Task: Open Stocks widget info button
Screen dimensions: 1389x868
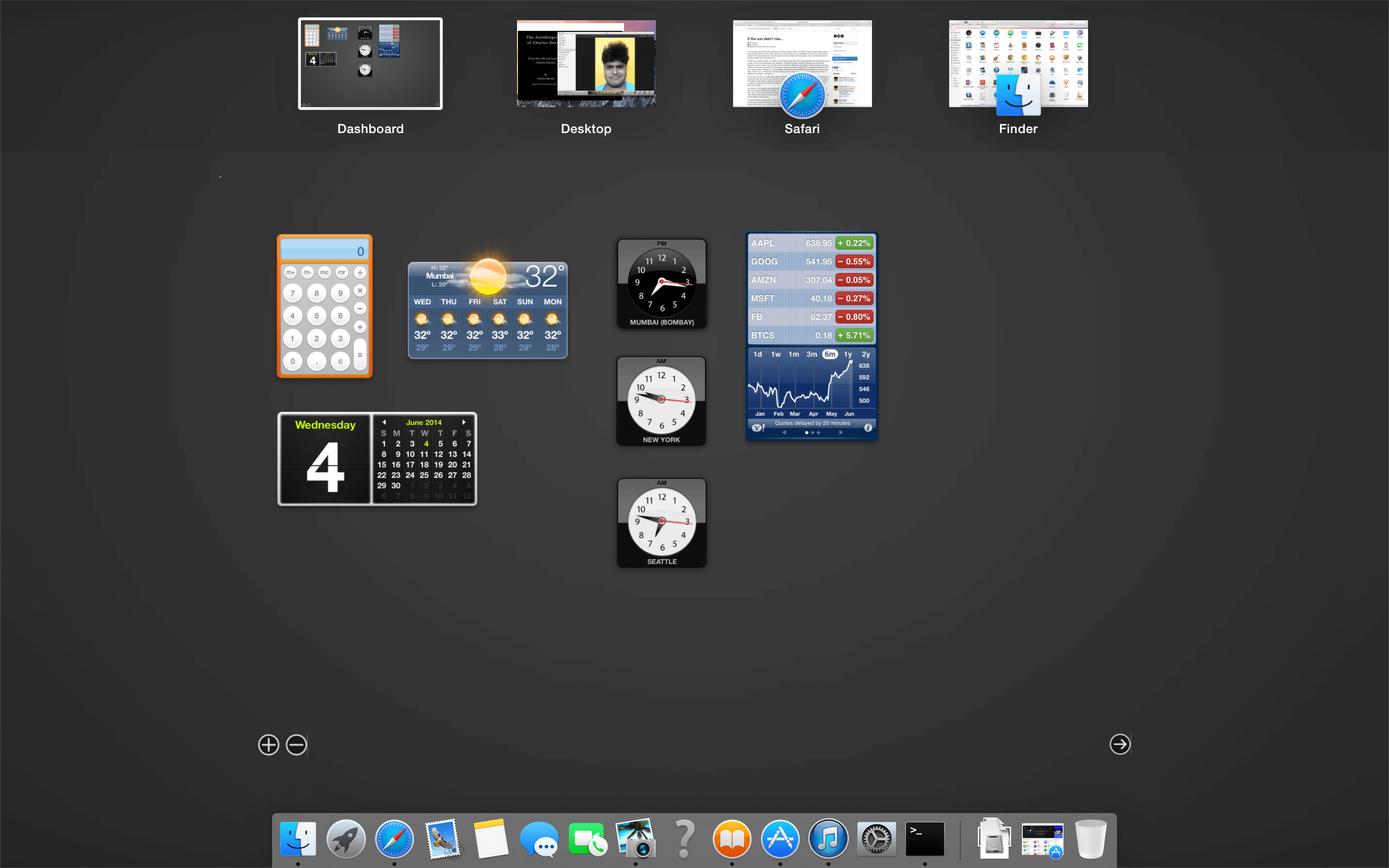Action: click(868, 428)
